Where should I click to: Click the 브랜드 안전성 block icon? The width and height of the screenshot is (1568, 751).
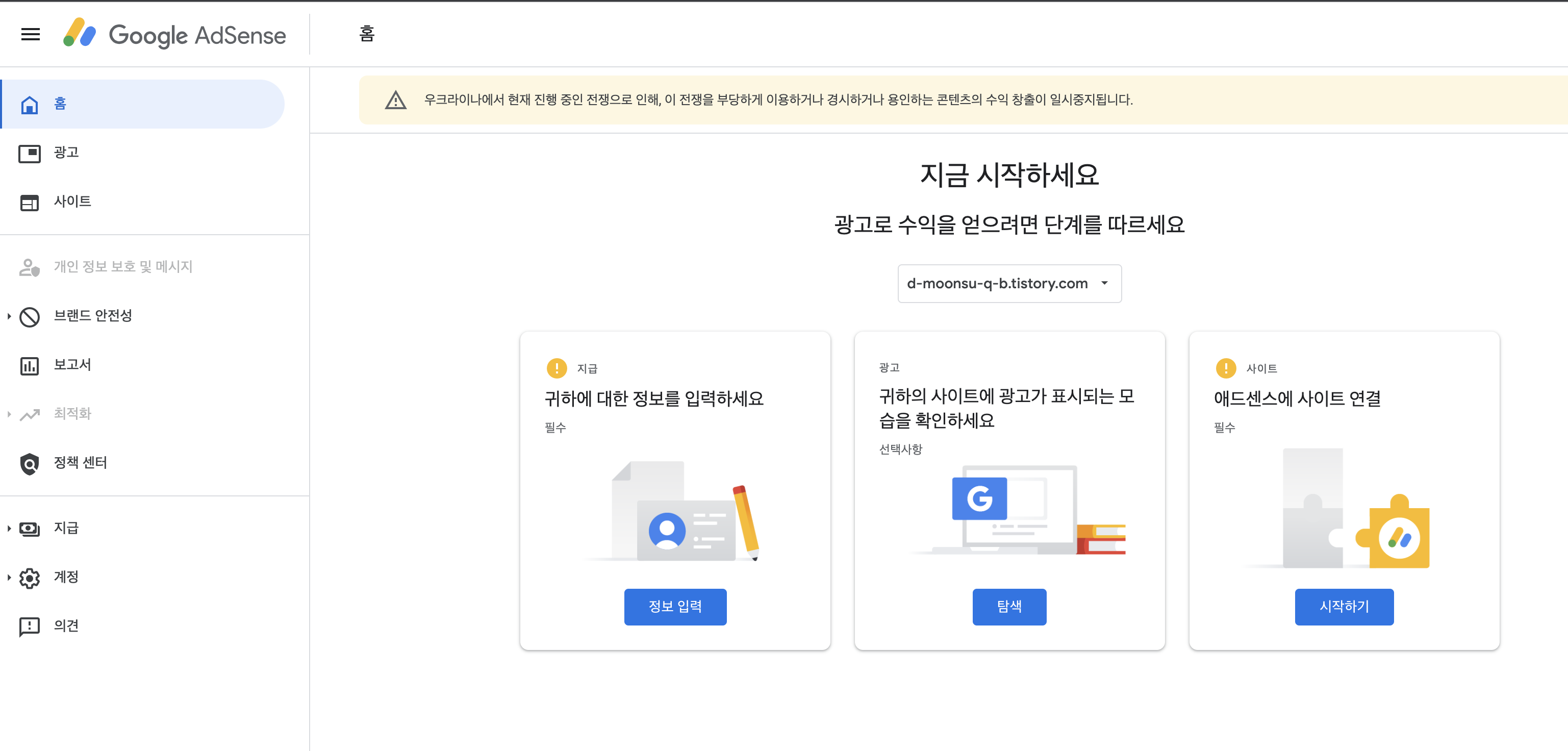29,316
